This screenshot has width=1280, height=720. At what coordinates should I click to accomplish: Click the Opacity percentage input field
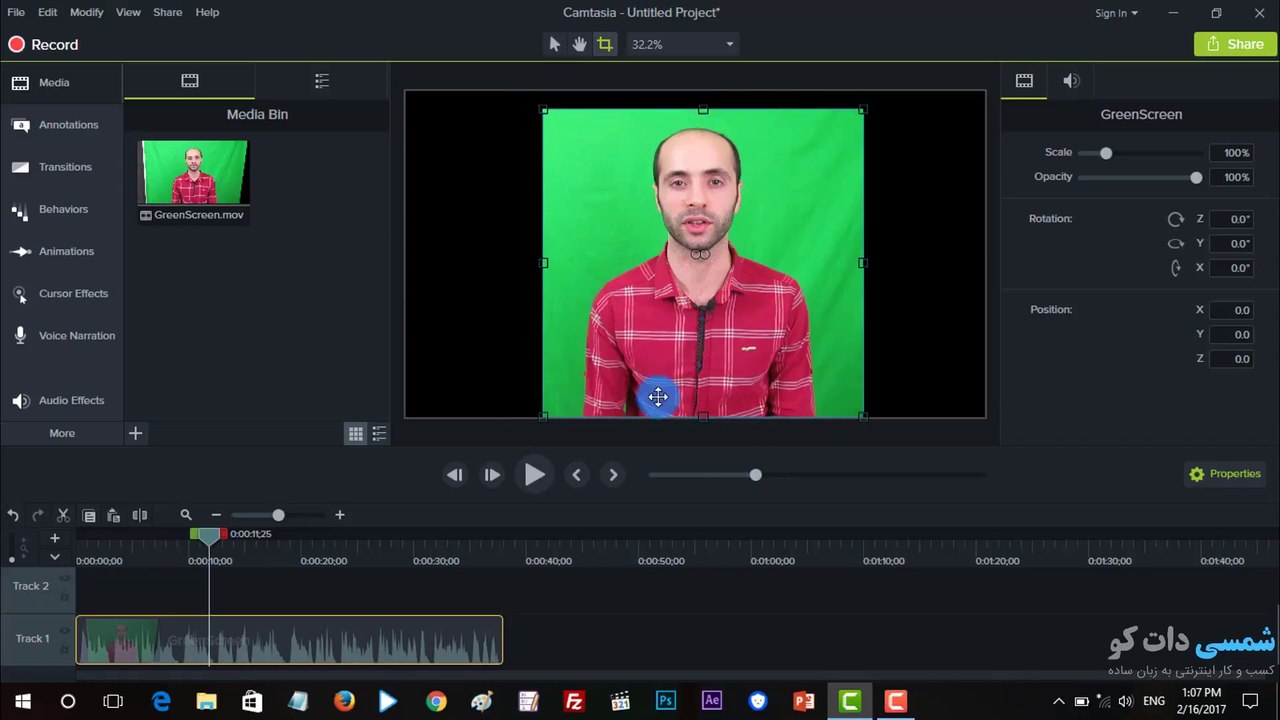click(x=1232, y=177)
